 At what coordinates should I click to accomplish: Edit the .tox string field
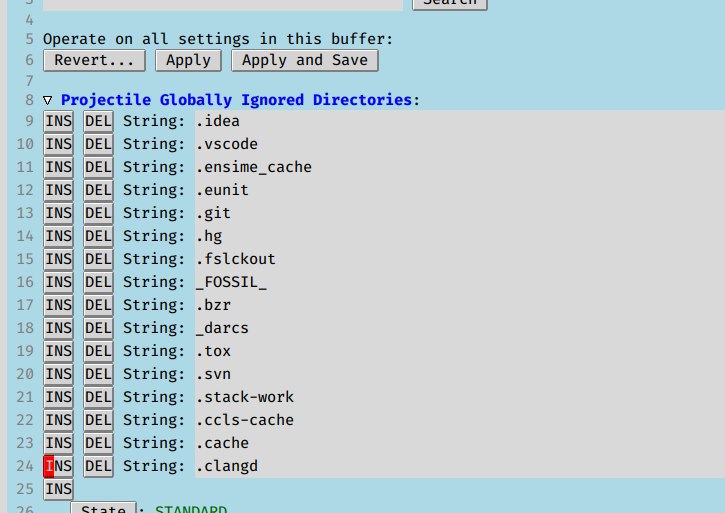tap(460, 352)
